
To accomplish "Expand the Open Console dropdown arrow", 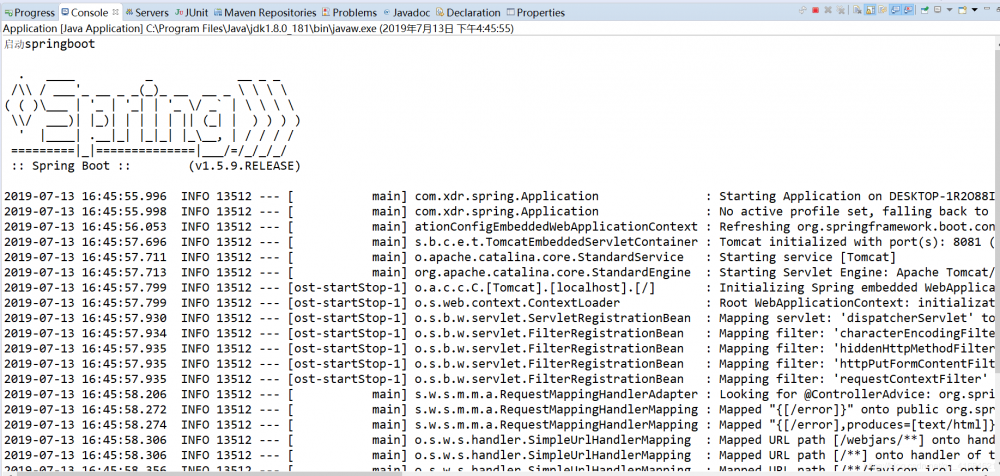I will (974, 10).
